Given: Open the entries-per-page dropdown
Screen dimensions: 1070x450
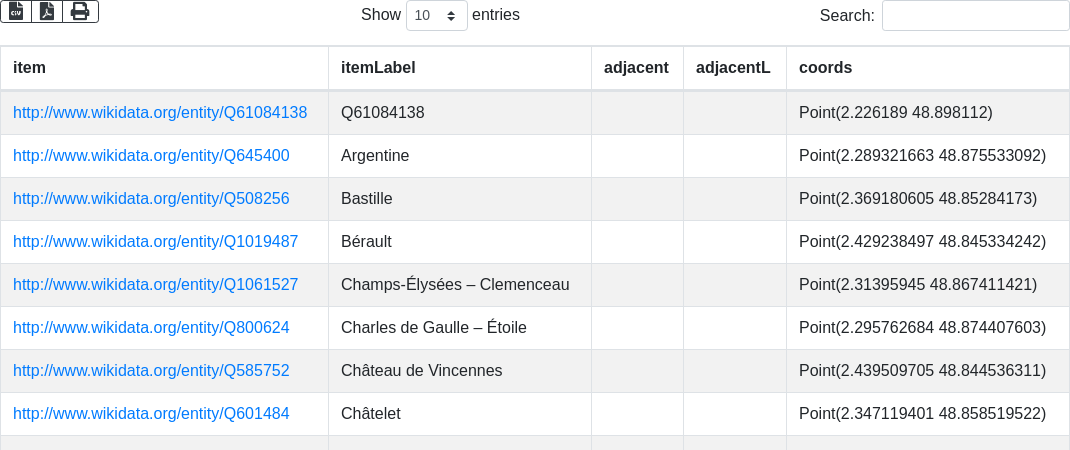Looking at the screenshot, I should [436, 16].
